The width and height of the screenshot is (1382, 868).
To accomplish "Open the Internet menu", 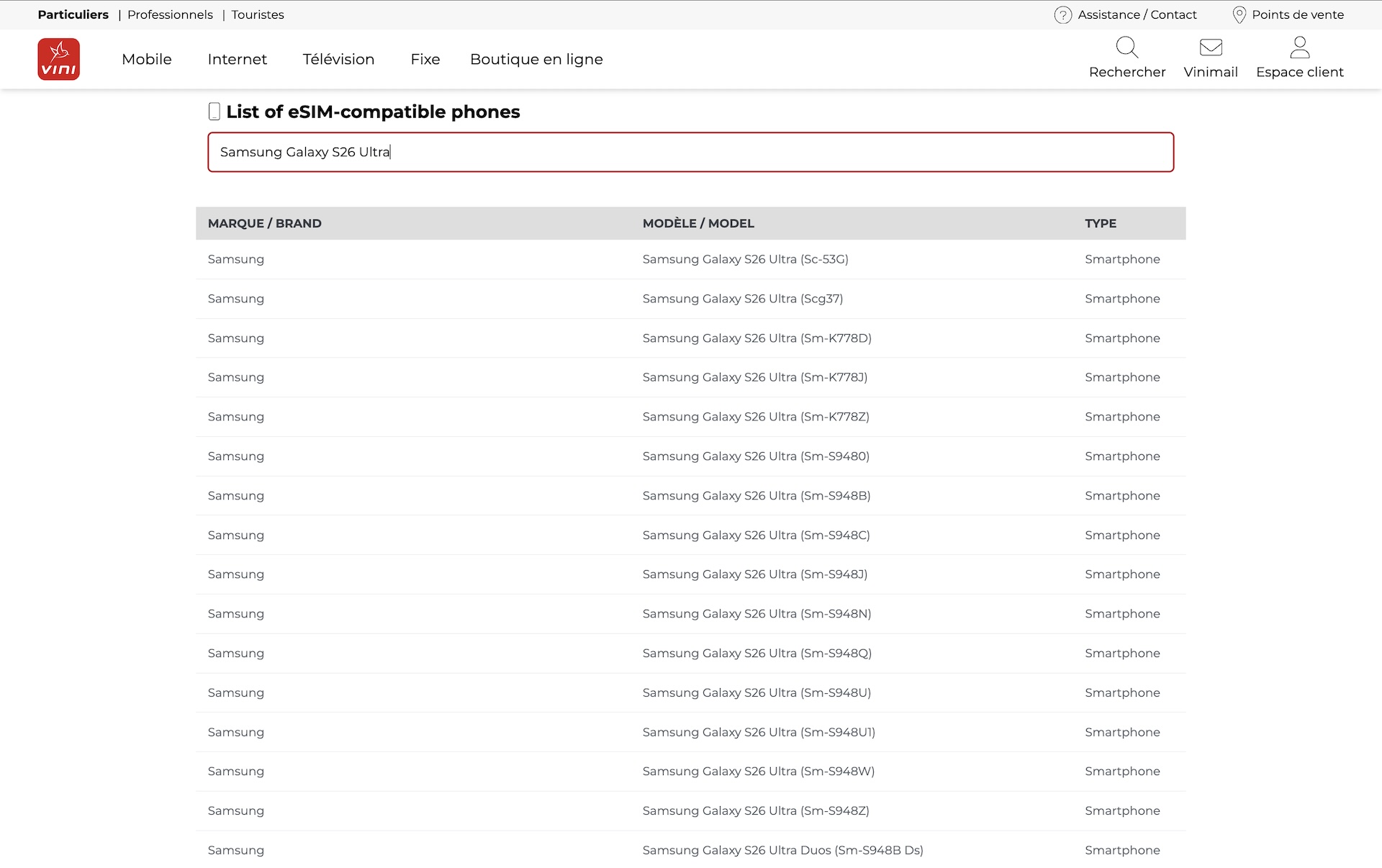I will pyautogui.click(x=237, y=59).
